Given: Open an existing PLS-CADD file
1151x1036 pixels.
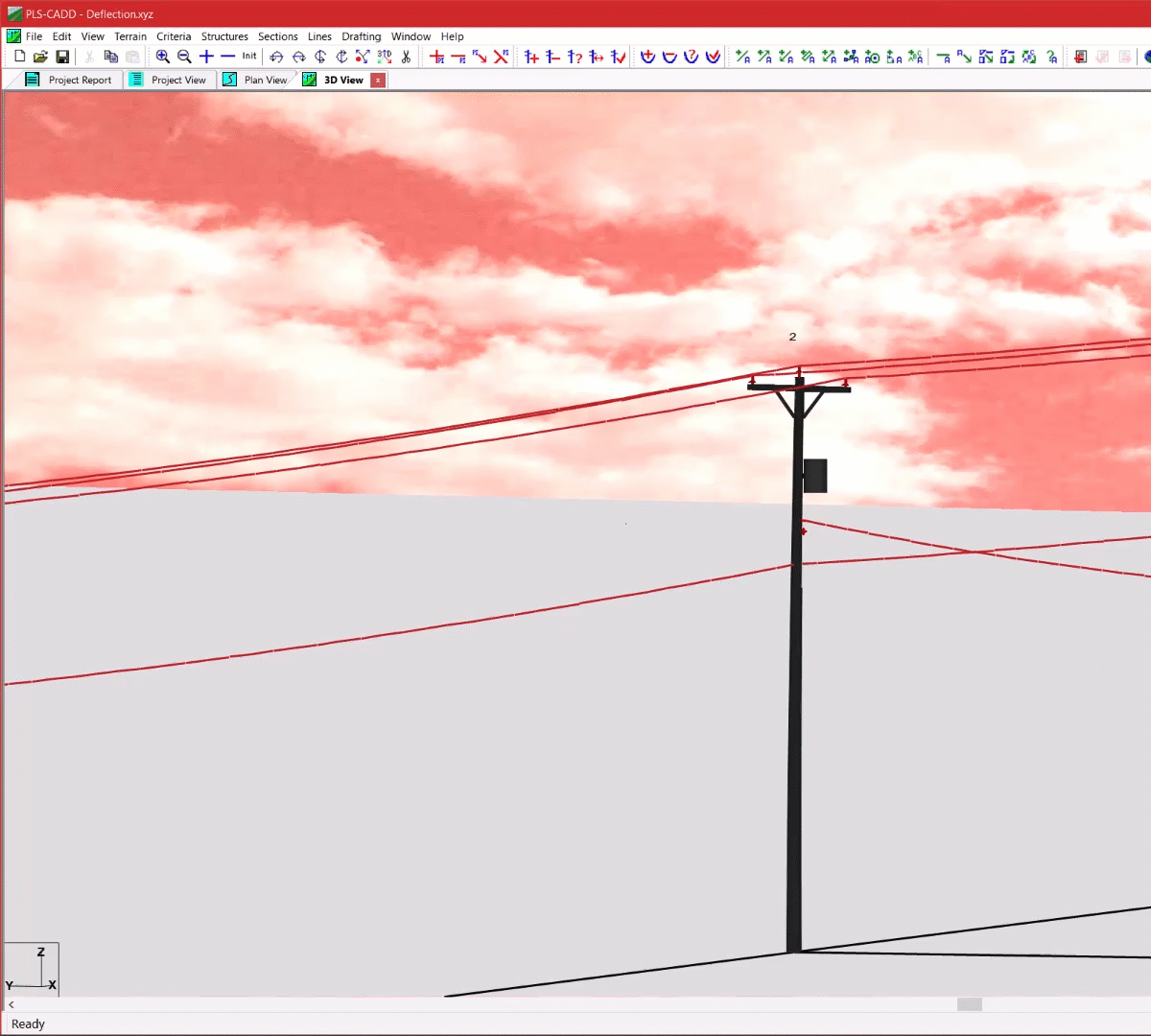Looking at the screenshot, I should (x=40, y=57).
